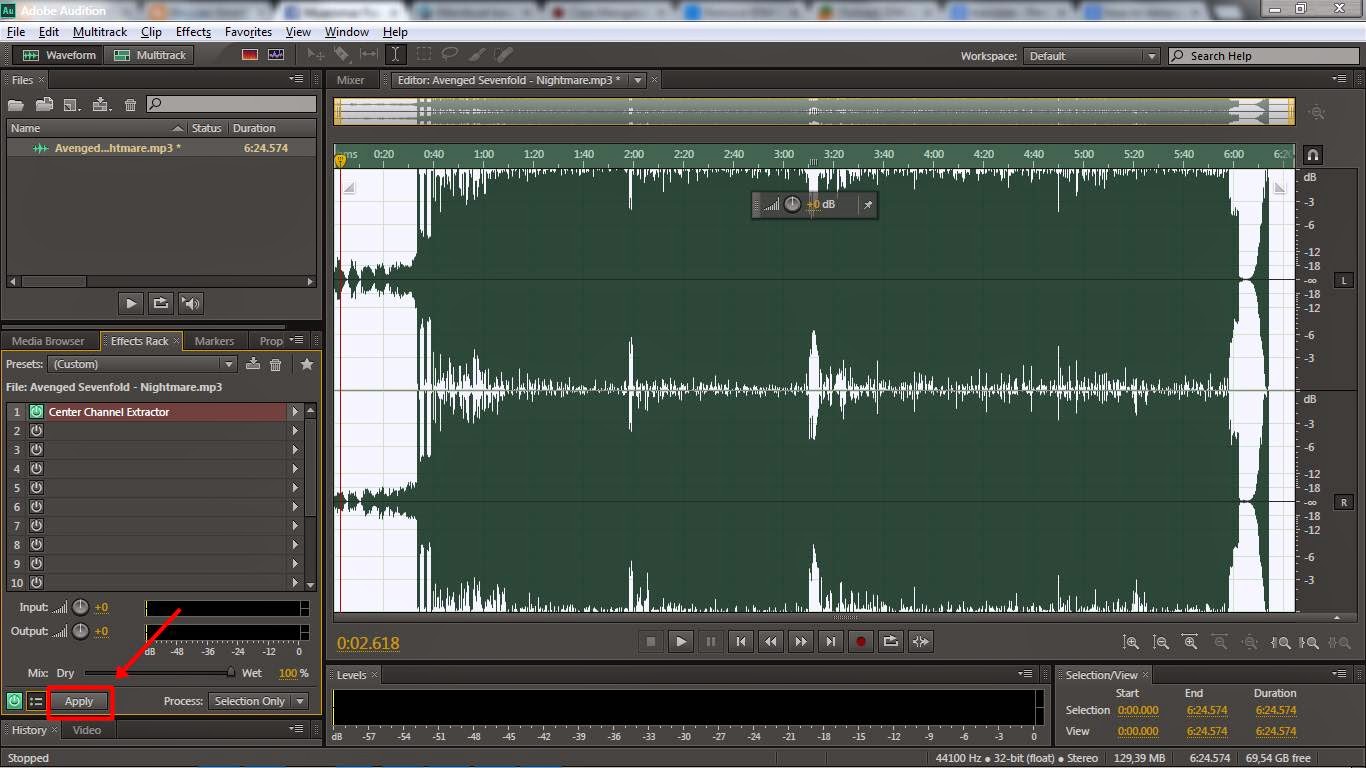The height and width of the screenshot is (768, 1366).
Task: Open the Workspace dropdown
Action: tap(1092, 56)
